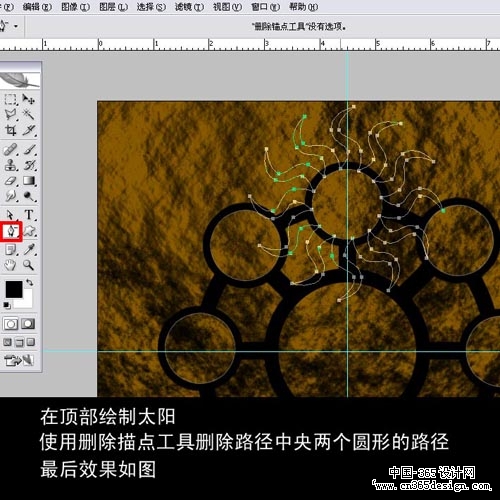This screenshot has height=500, width=500.
Task: Select the Gradient tool
Action: [x=29, y=181]
